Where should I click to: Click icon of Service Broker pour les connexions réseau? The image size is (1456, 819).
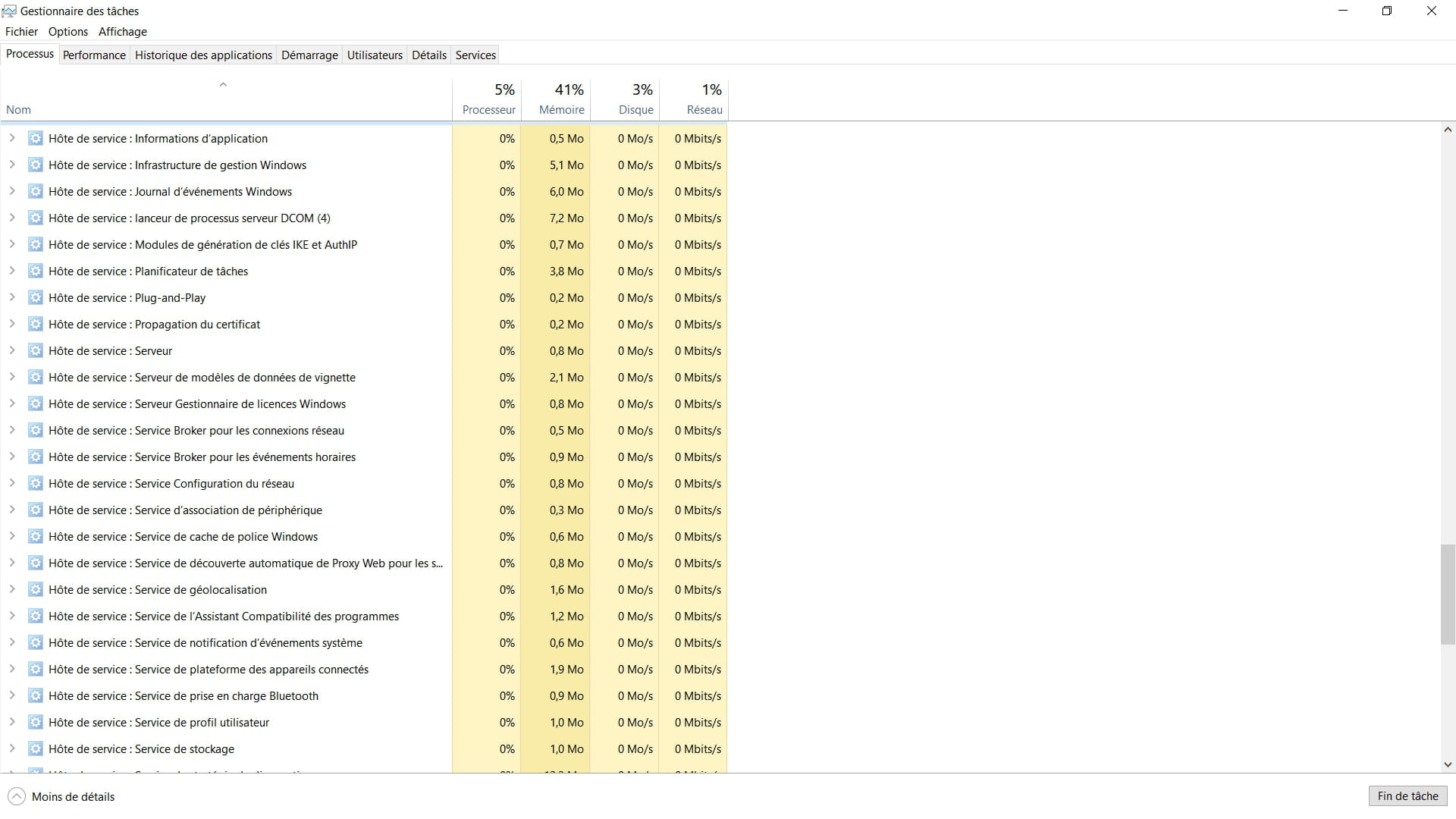pos(35,430)
